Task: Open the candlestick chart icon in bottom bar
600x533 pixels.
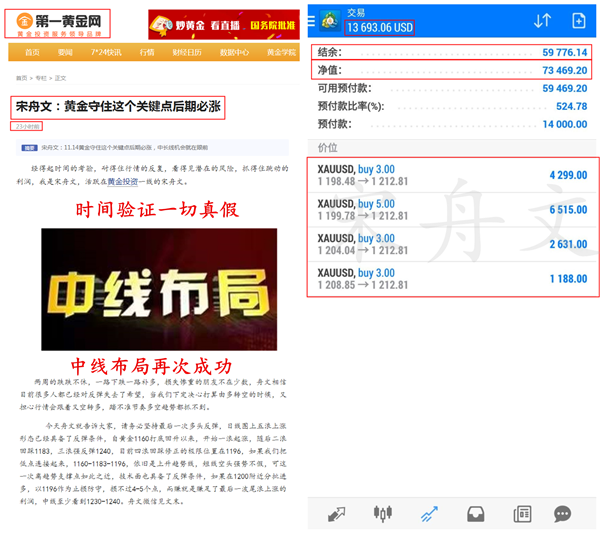Action: [382, 514]
